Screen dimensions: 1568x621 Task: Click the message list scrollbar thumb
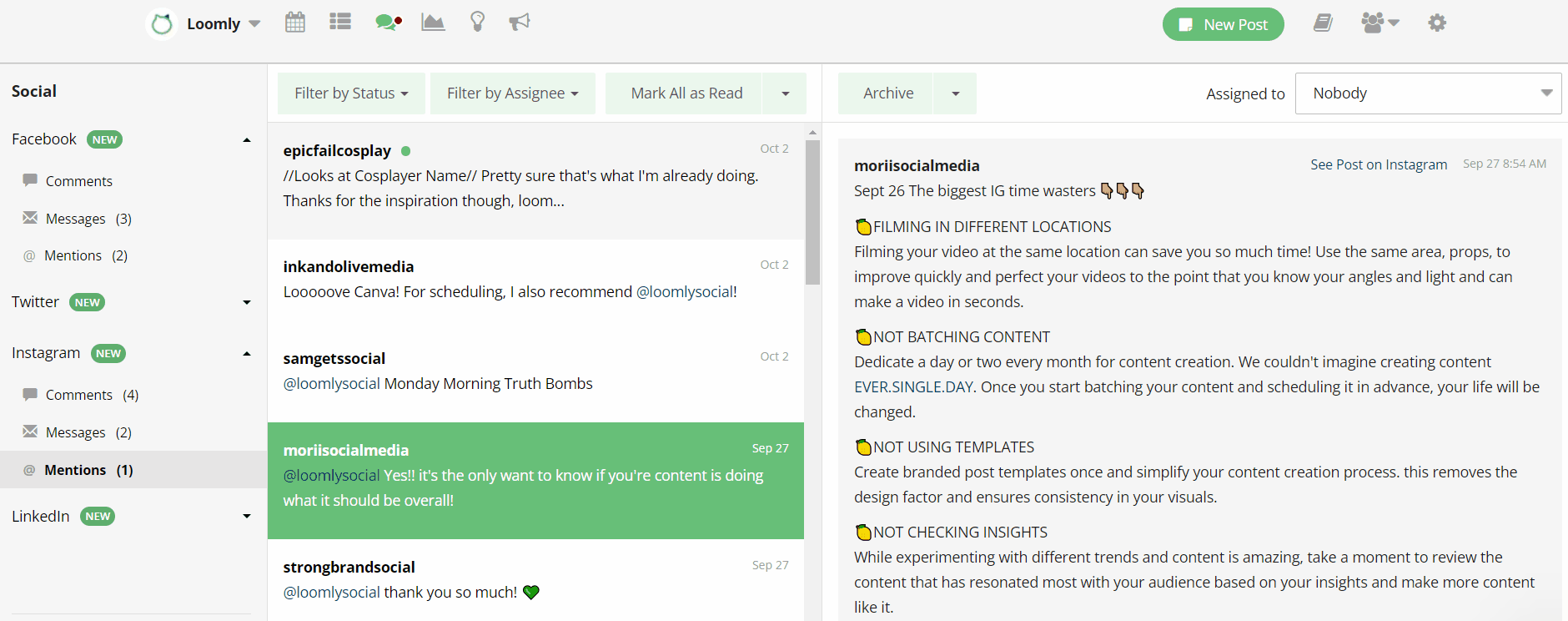(812, 212)
